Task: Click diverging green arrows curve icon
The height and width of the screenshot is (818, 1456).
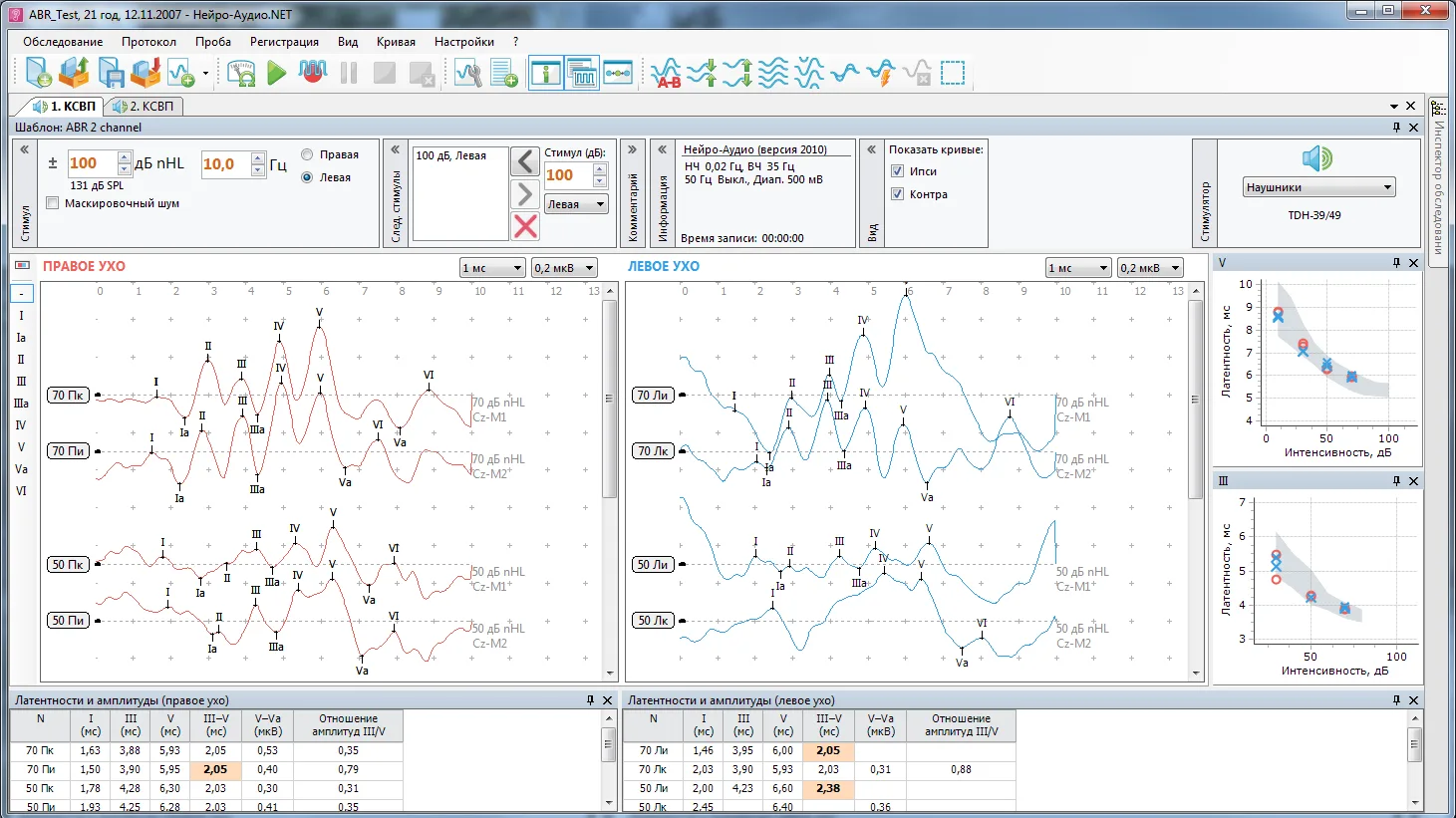Action: pyautogui.click(x=737, y=73)
